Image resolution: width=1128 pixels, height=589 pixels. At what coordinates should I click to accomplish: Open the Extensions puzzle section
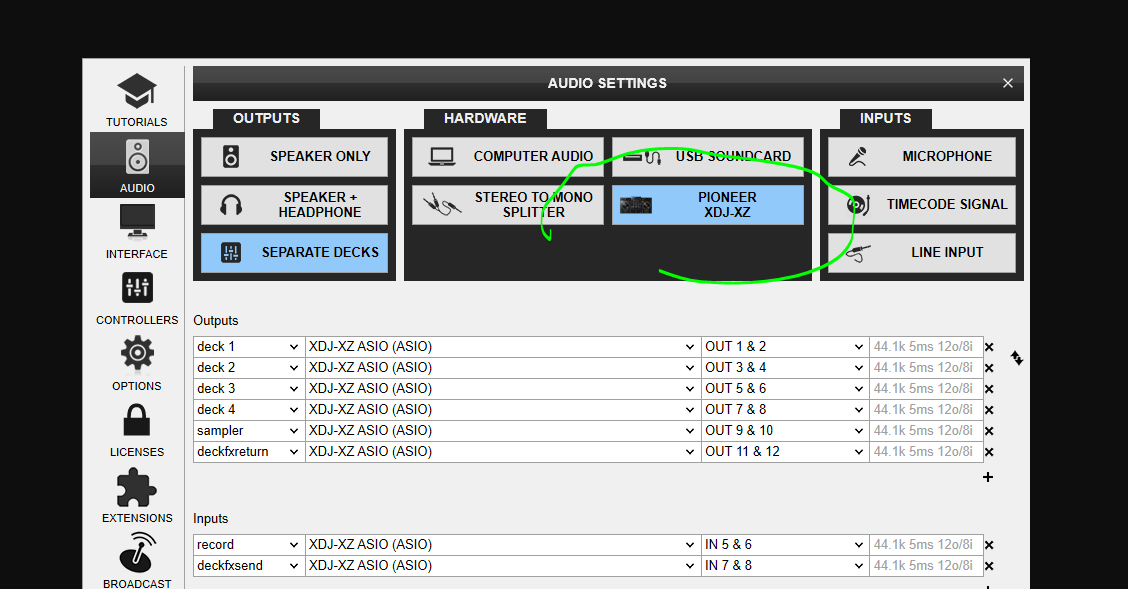pos(137,496)
